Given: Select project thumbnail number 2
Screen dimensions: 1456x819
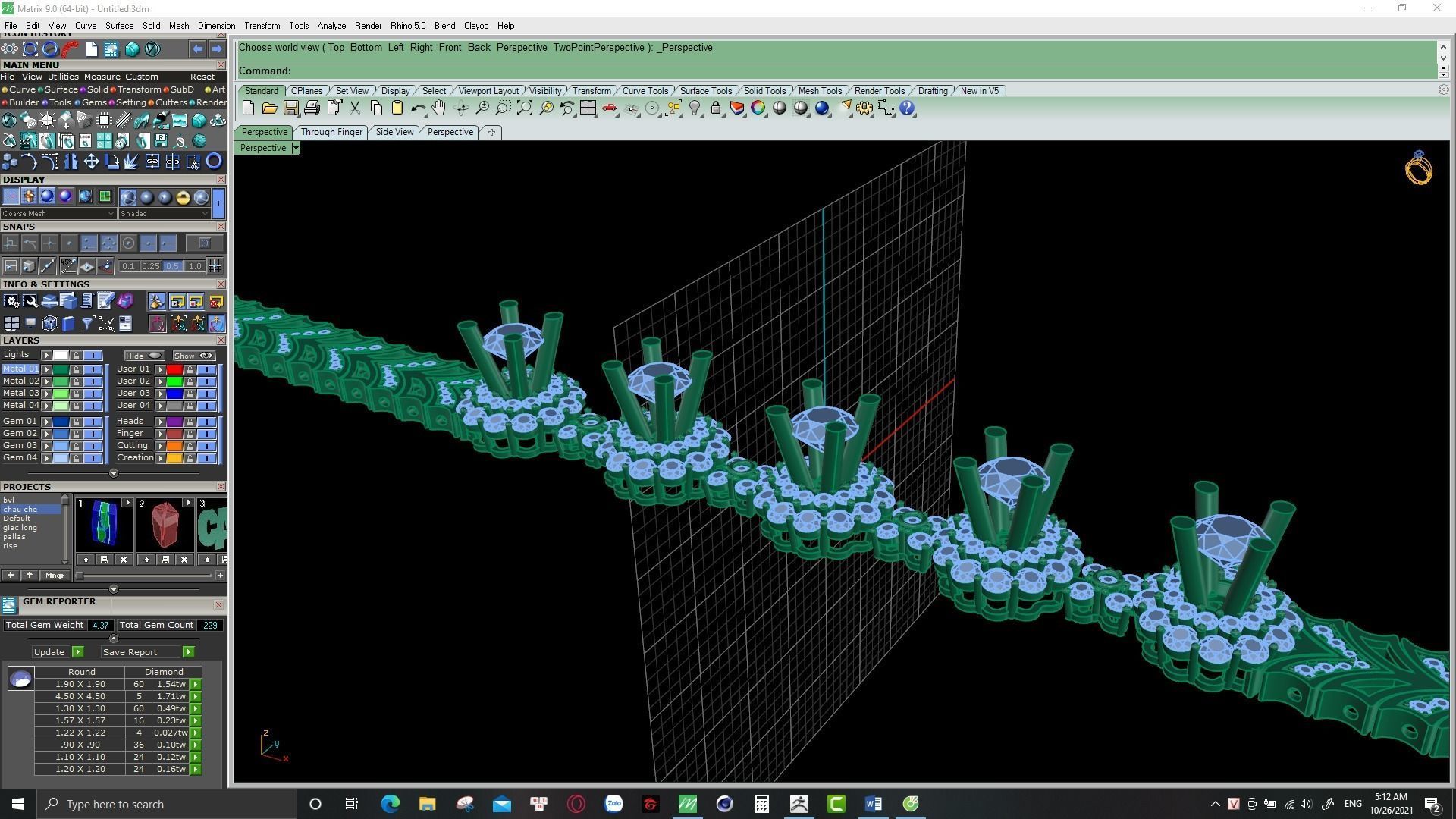Looking at the screenshot, I should tap(165, 526).
